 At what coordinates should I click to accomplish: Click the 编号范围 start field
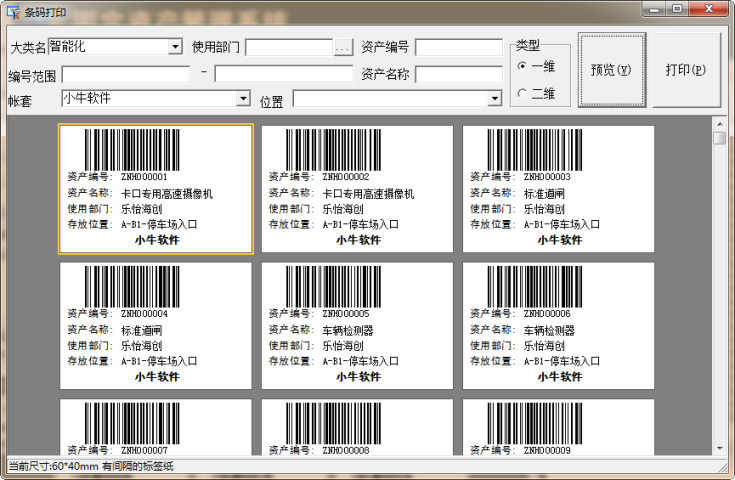(x=126, y=74)
